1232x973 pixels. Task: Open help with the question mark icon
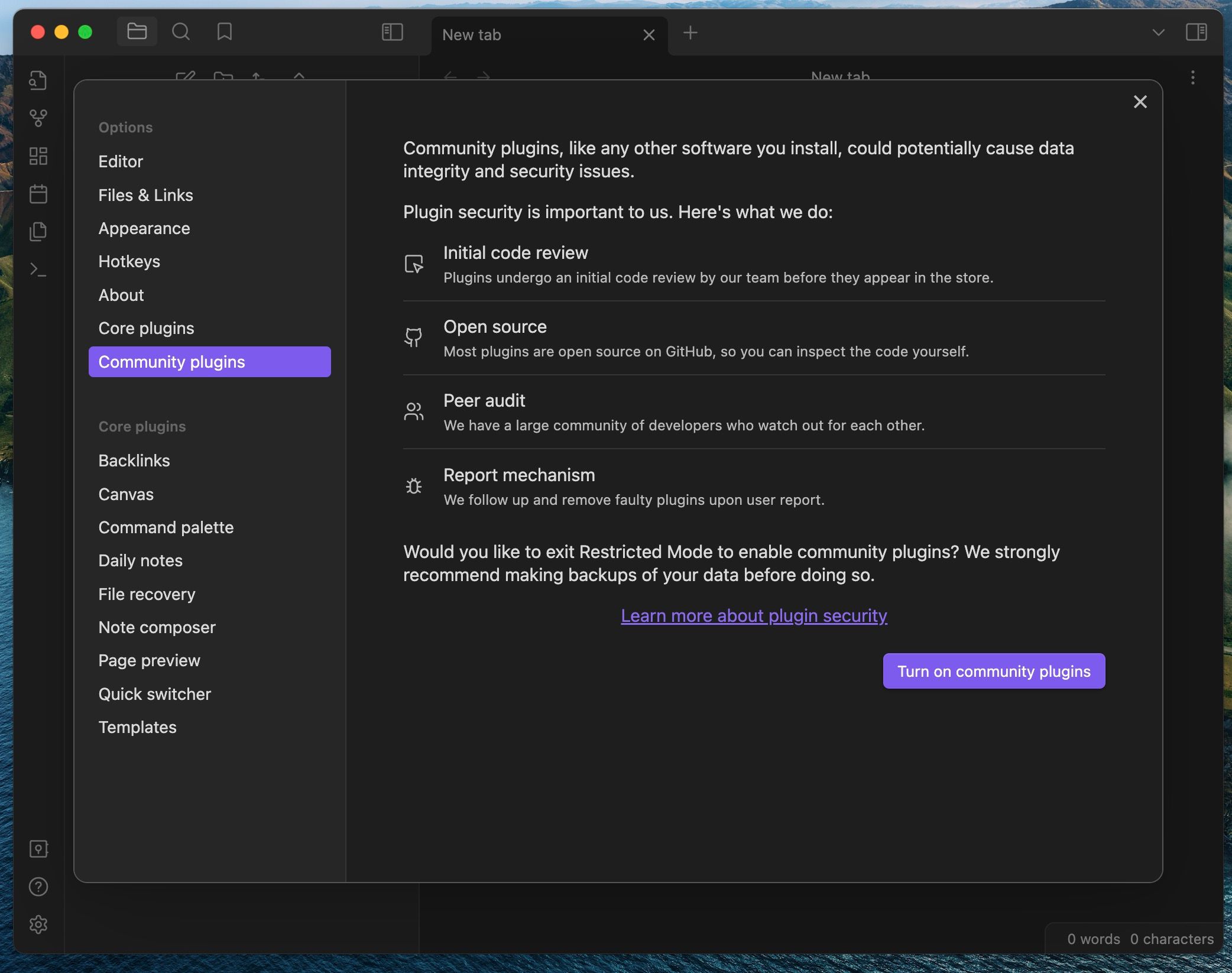tap(38, 887)
